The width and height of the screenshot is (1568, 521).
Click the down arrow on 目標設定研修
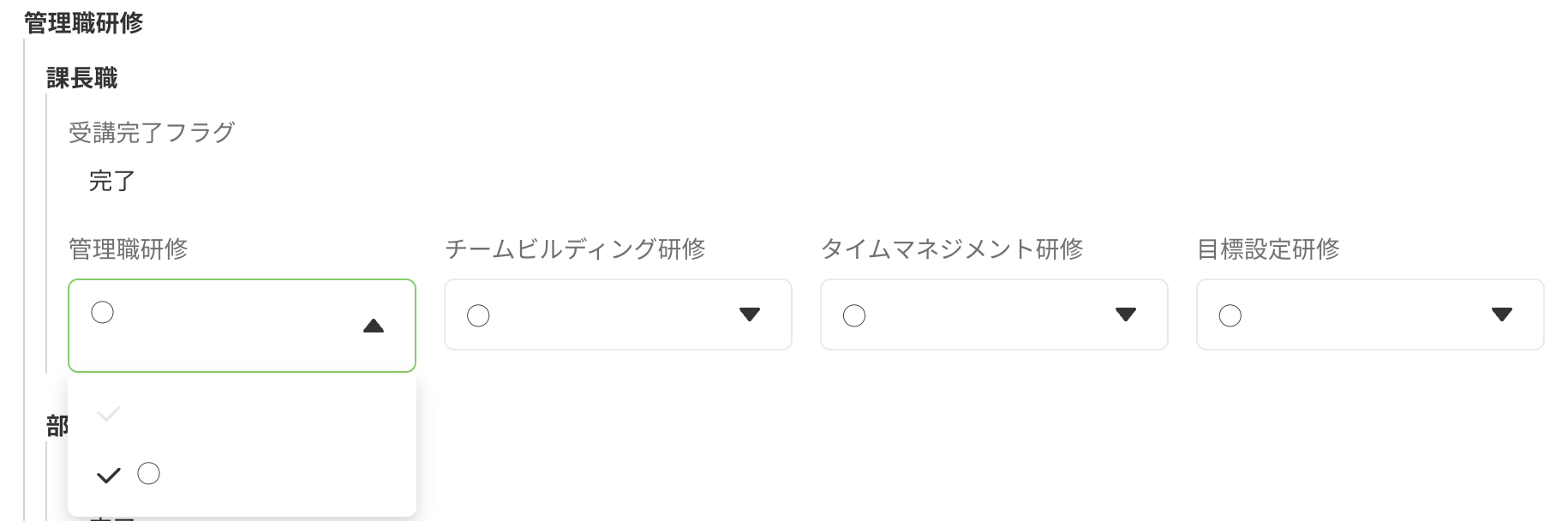coord(1503,315)
